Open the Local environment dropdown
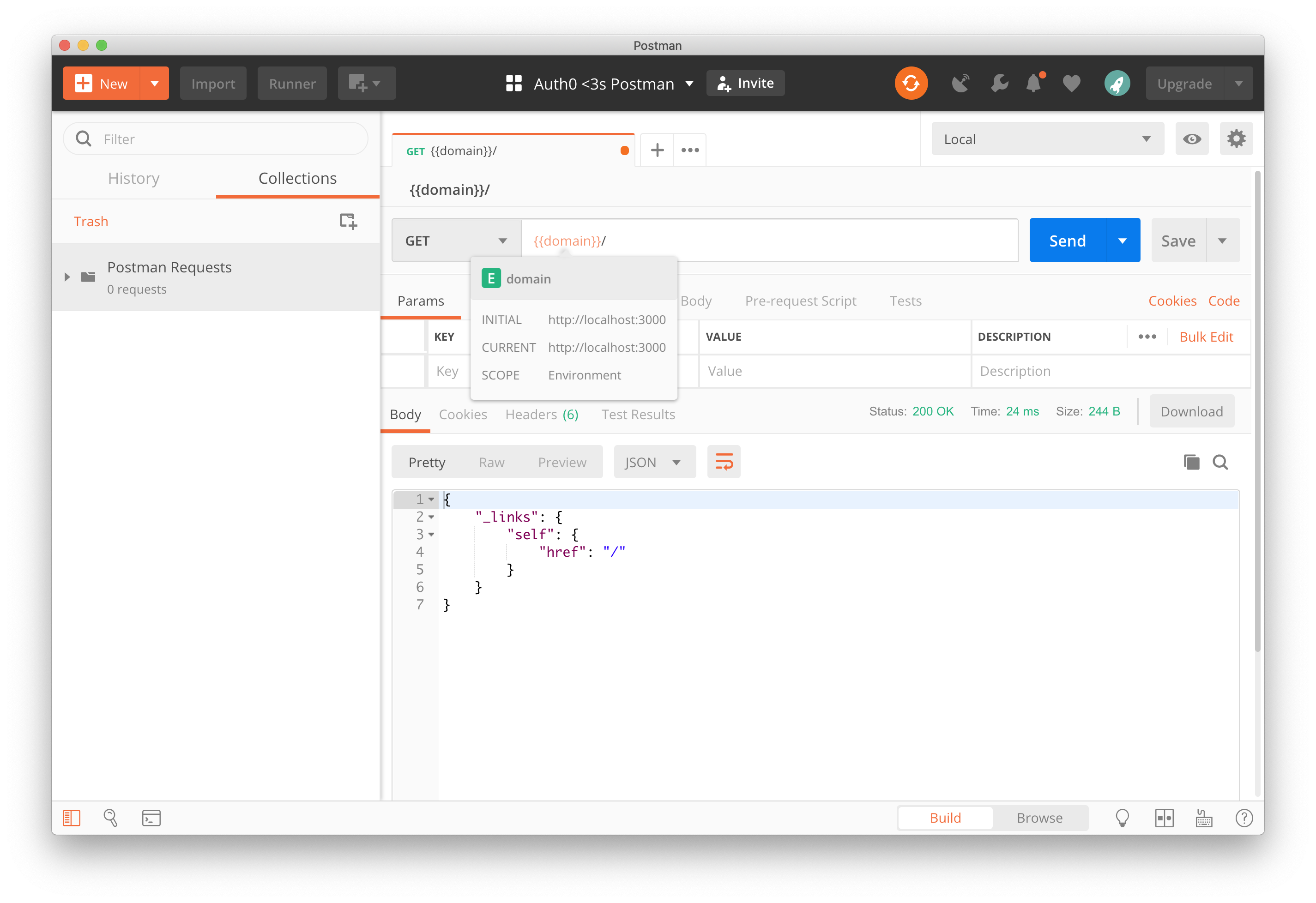Screen dimensions: 1316x903 (1047, 138)
